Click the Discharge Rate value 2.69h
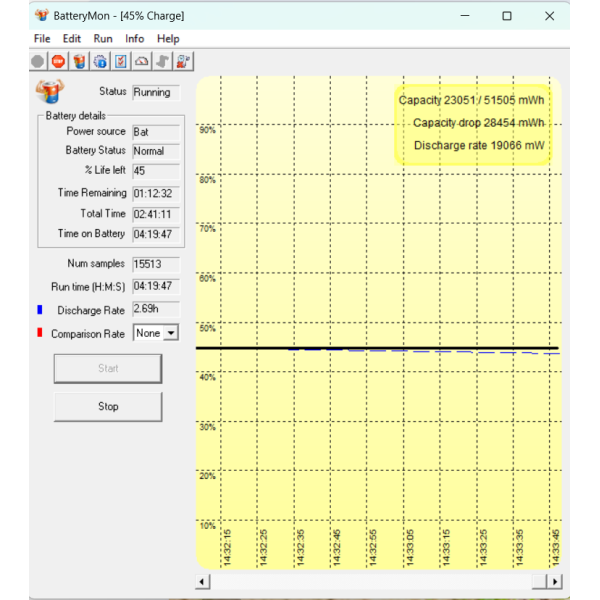The width and height of the screenshot is (600, 600). click(156, 309)
